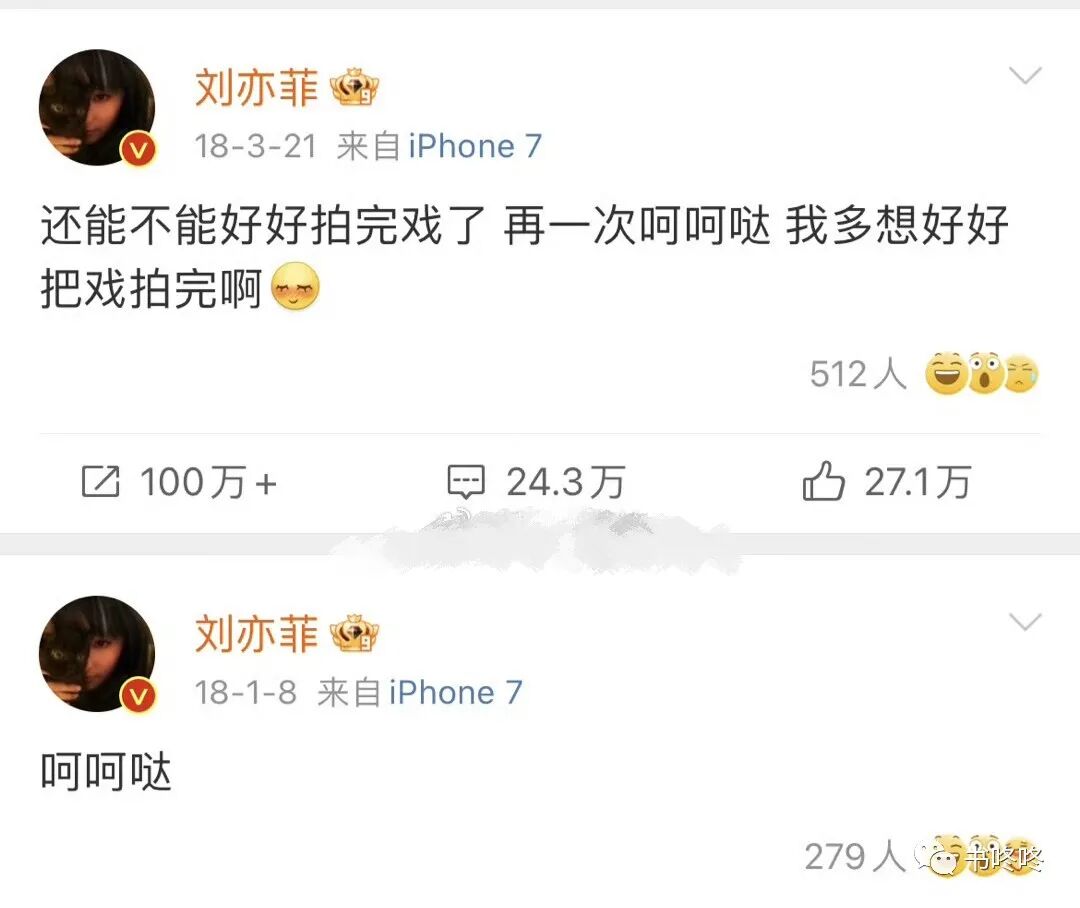The image size is (1080, 908).
Task: Open reaction emojis next to 512人
Action: 981,373
